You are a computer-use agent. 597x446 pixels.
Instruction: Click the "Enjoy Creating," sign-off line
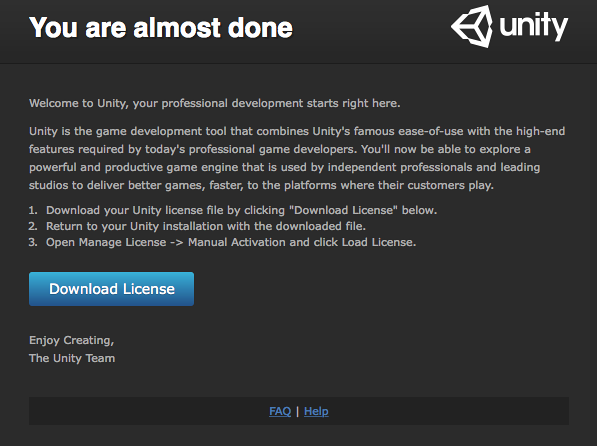72,340
